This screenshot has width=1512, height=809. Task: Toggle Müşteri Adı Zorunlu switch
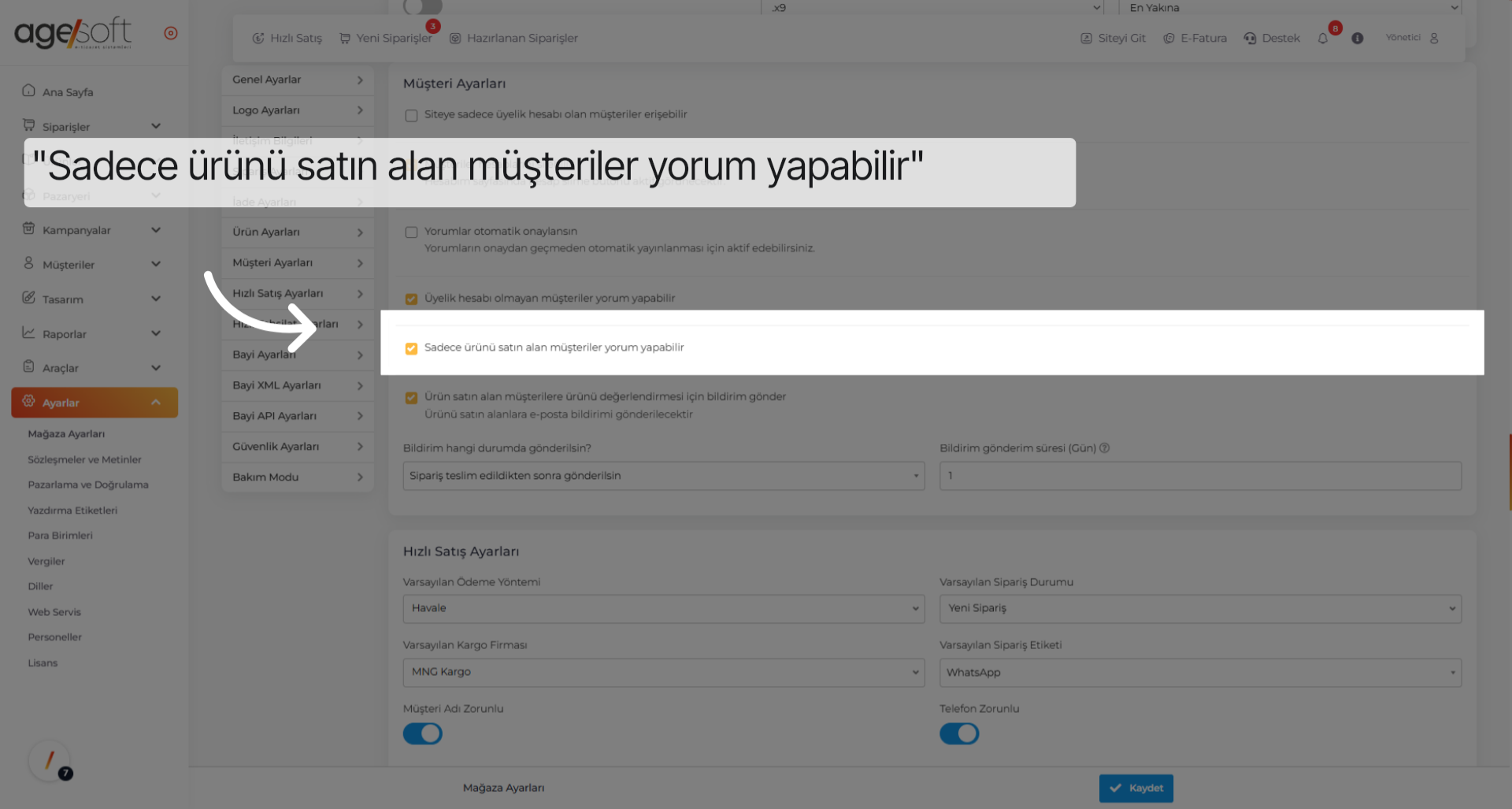[423, 733]
